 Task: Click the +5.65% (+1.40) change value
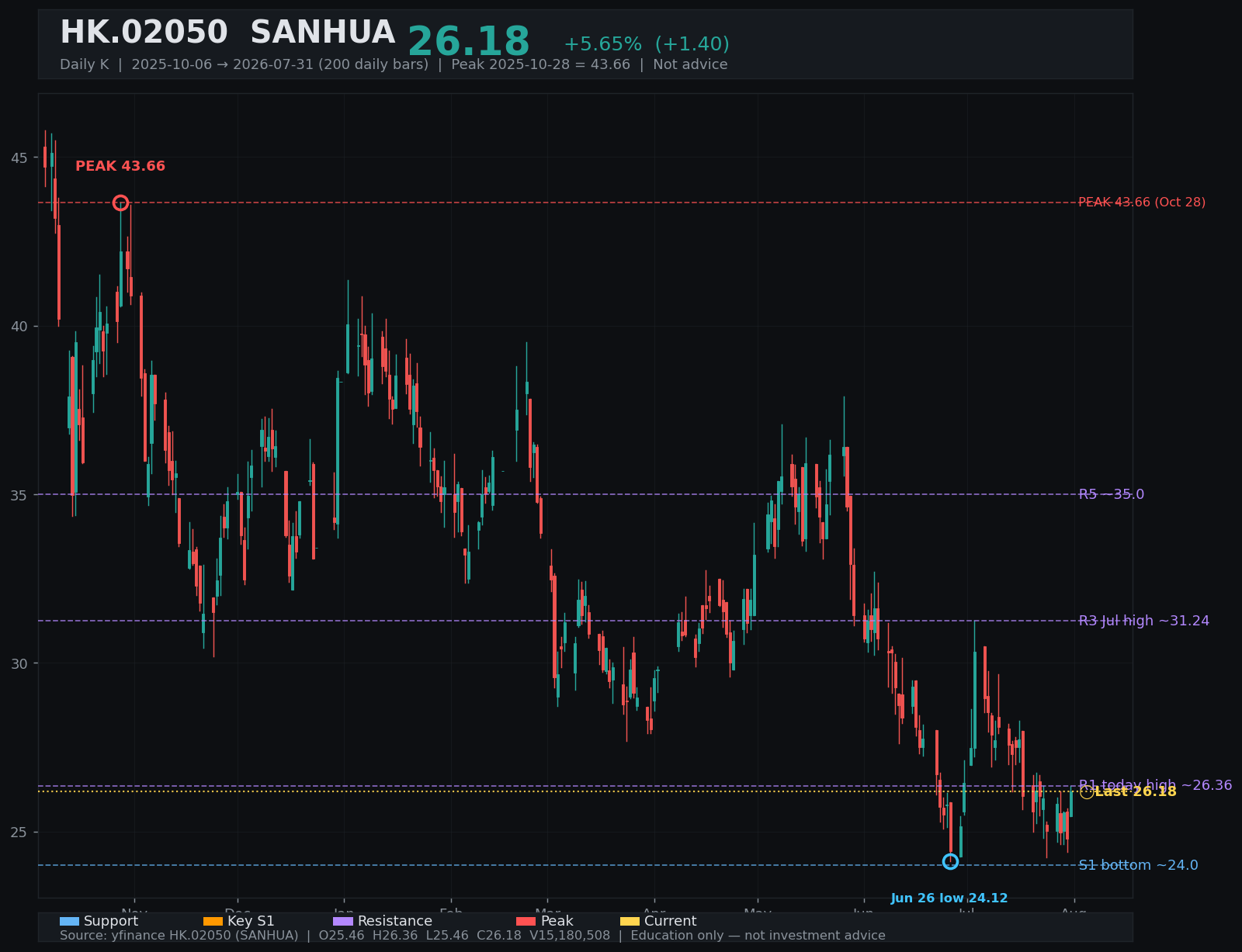point(647,44)
